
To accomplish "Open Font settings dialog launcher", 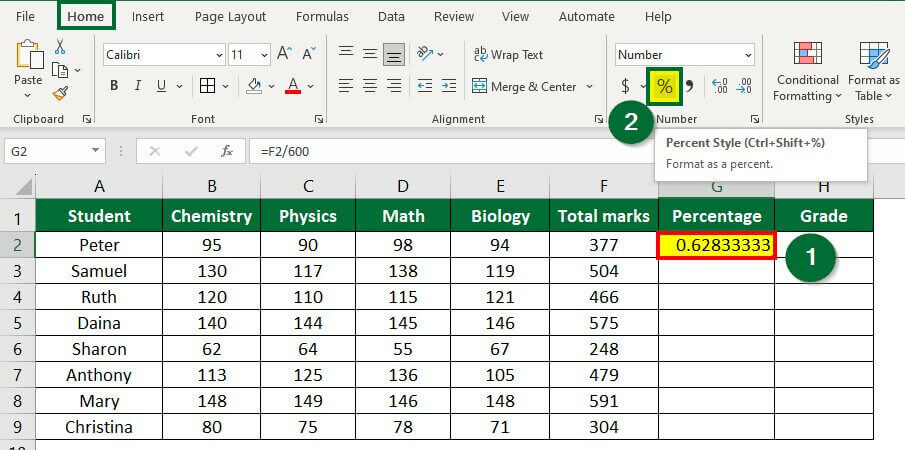I will click(319, 119).
